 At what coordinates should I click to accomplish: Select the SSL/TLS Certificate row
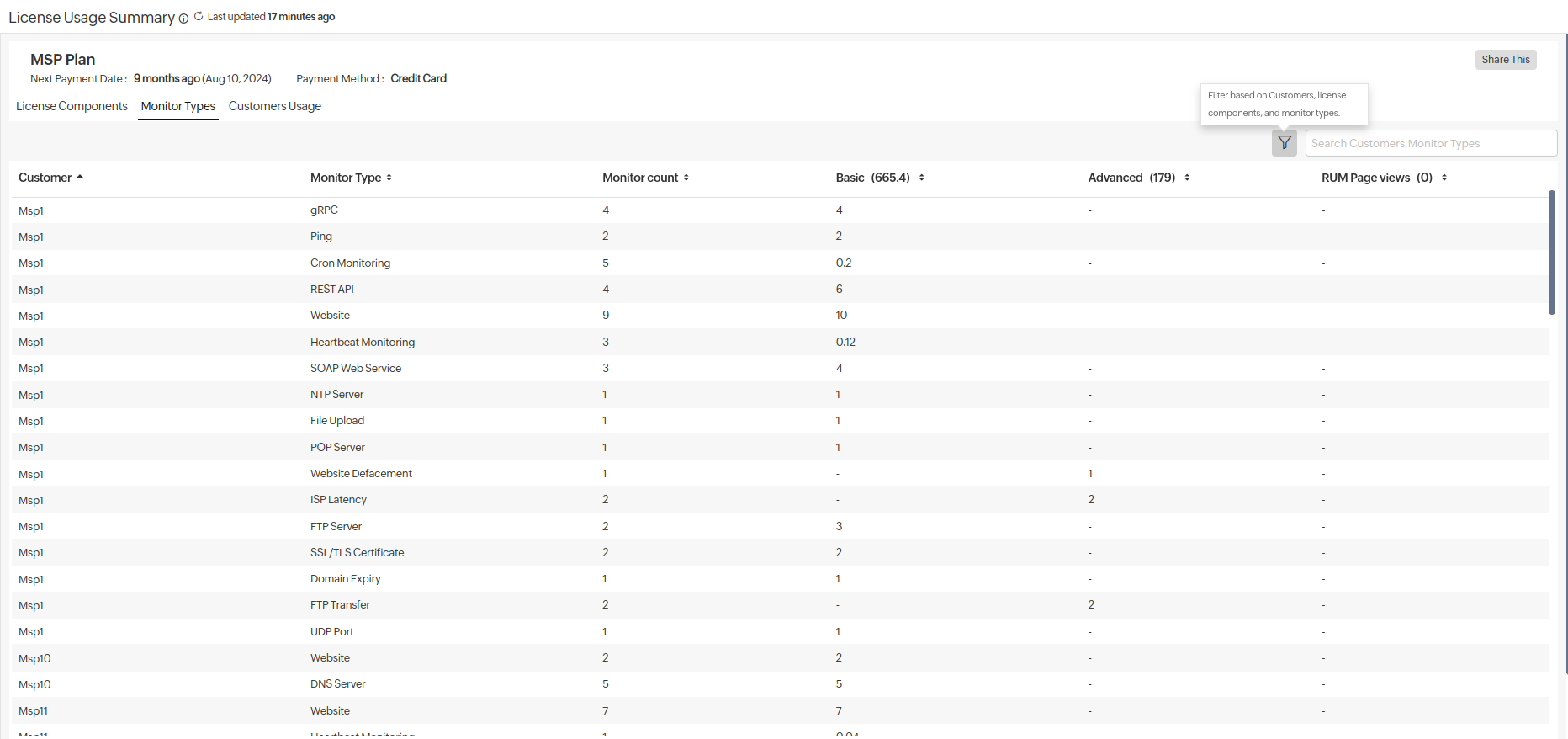[357, 553]
